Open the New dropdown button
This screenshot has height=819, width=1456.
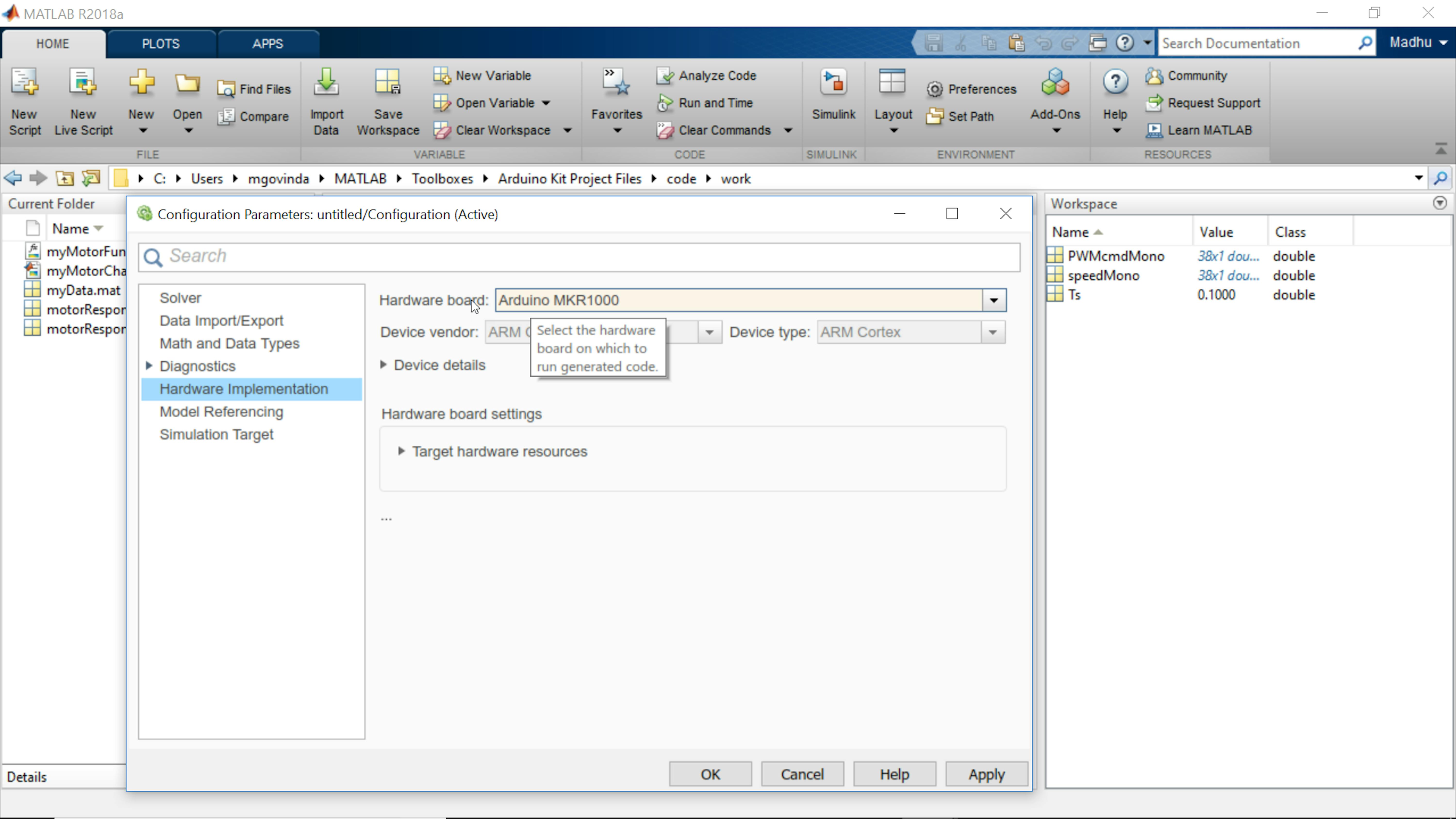141,102
